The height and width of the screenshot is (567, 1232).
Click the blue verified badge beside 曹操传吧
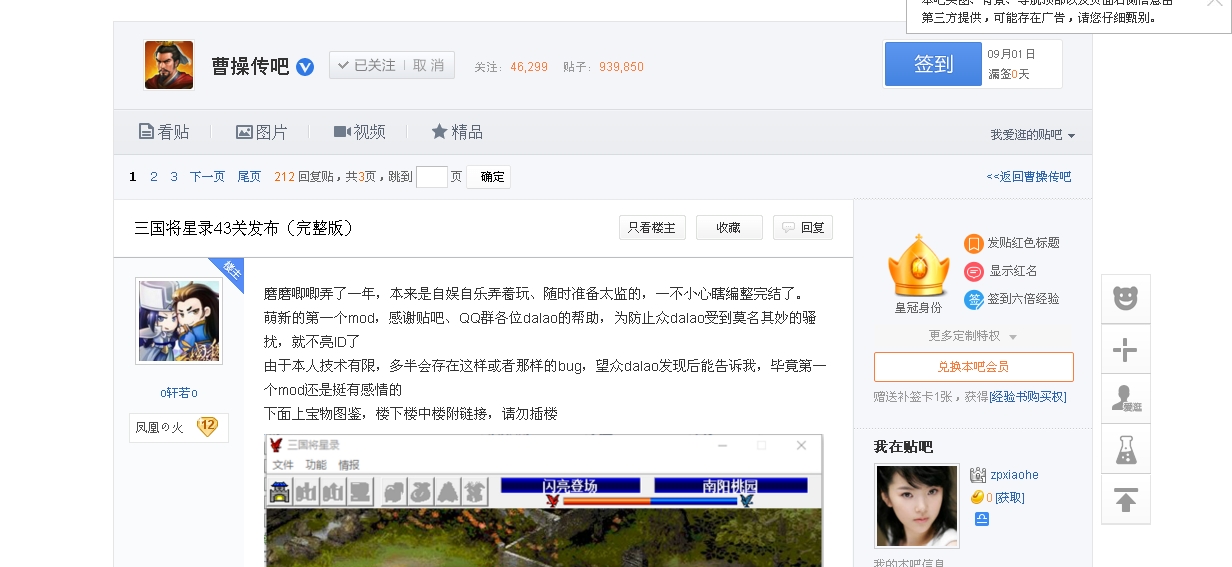[x=305, y=67]
